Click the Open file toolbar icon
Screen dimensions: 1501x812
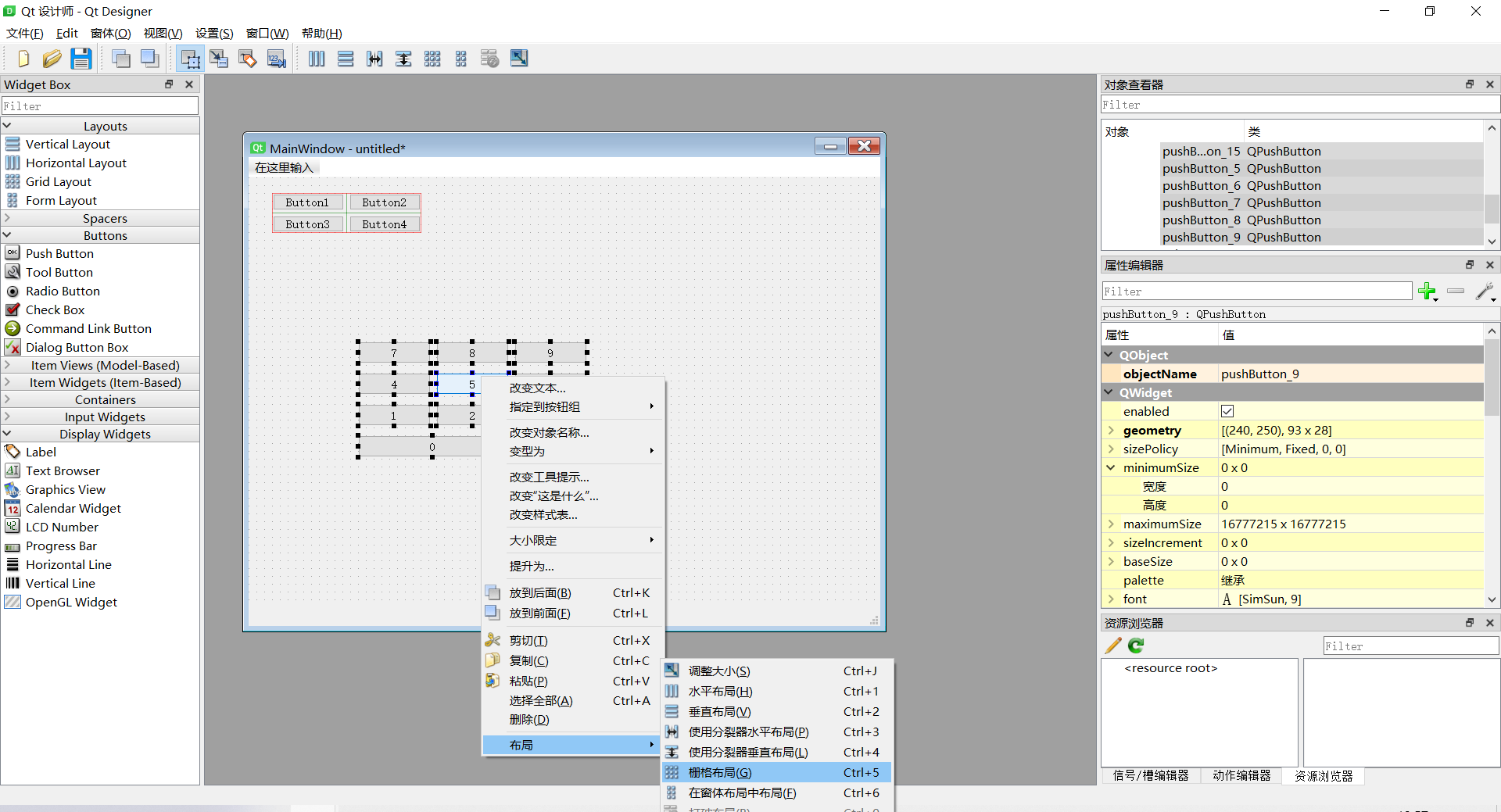52,59
